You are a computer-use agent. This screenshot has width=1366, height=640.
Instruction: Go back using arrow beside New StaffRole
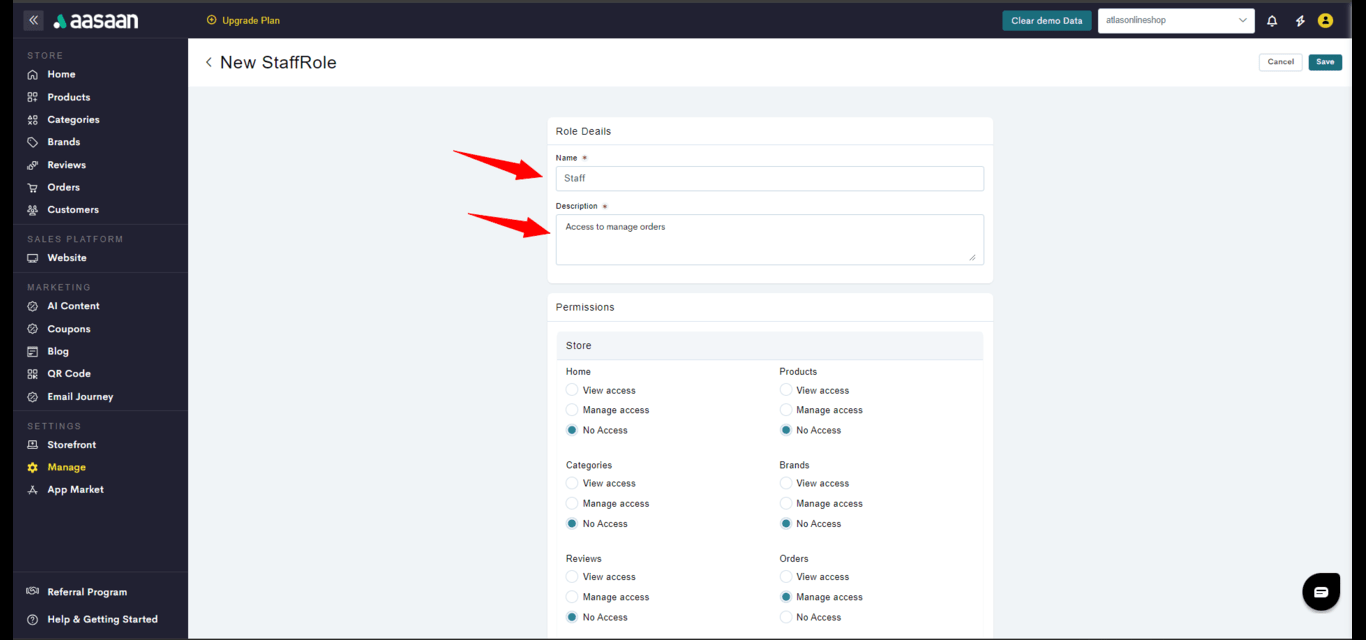(209, 62)
